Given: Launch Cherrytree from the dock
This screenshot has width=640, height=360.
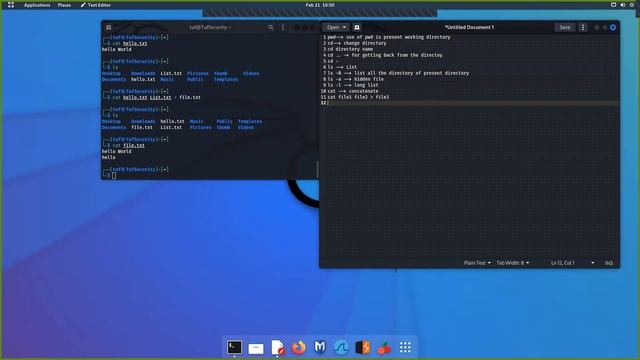Looking at the screenshot, I should tap(384, 348).
